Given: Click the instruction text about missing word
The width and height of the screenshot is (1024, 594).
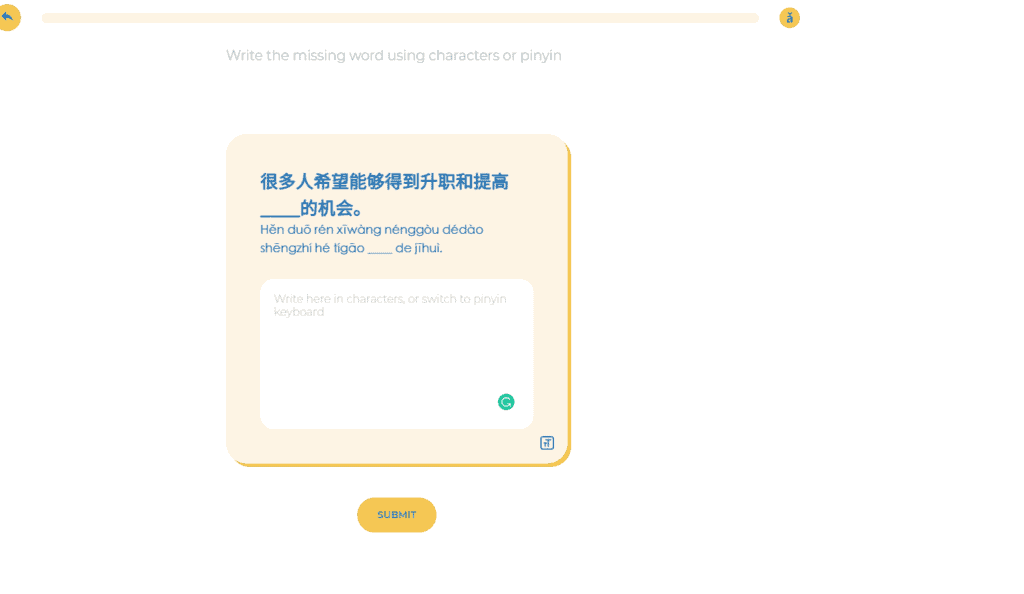Looking at the screenshot, I should click(394, 55).
